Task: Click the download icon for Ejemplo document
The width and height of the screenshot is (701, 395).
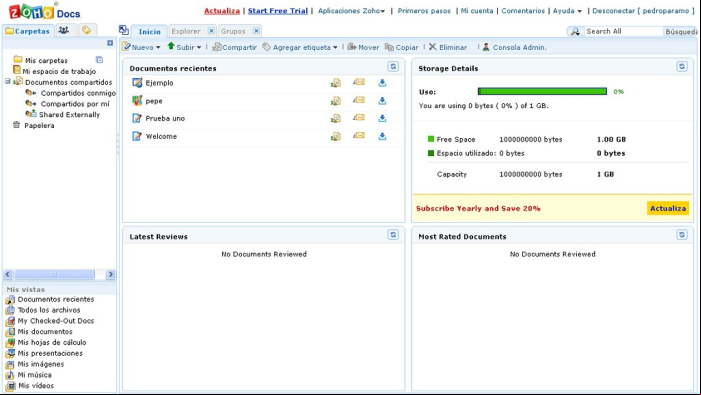Action: (382, 83)
